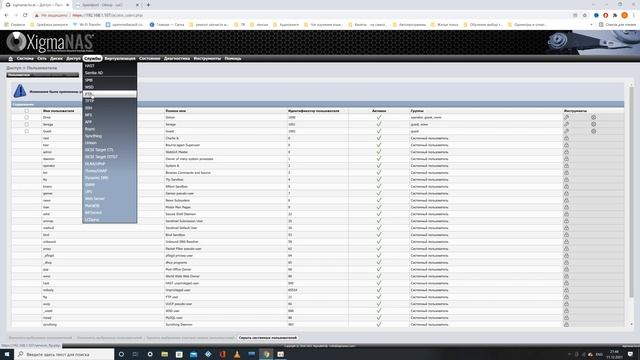Click the bookmark star in the address bar
Viewport: 640px width, 360px height.
tap(584, 15)
